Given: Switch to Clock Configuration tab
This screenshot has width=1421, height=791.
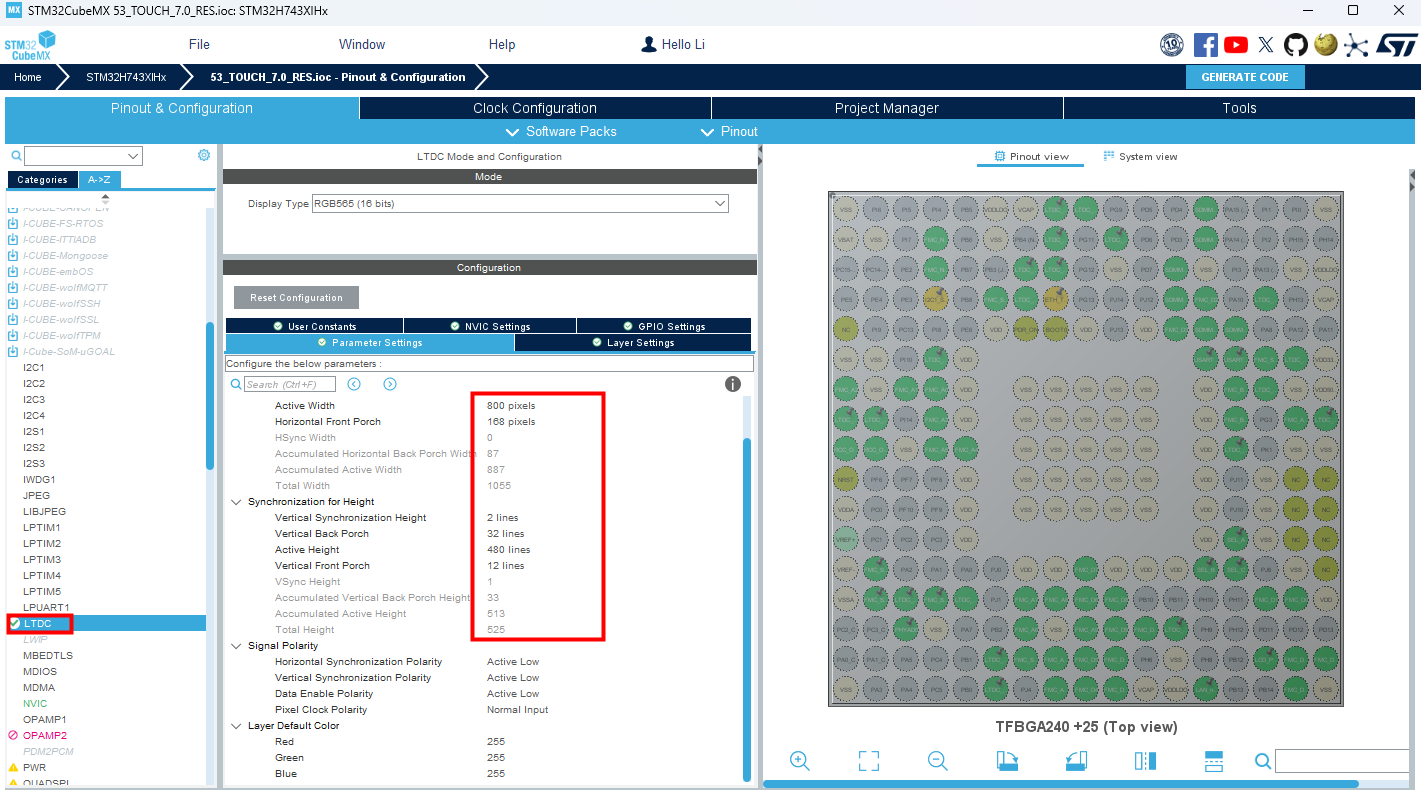Looking at the screenshot, I should 535,108.
